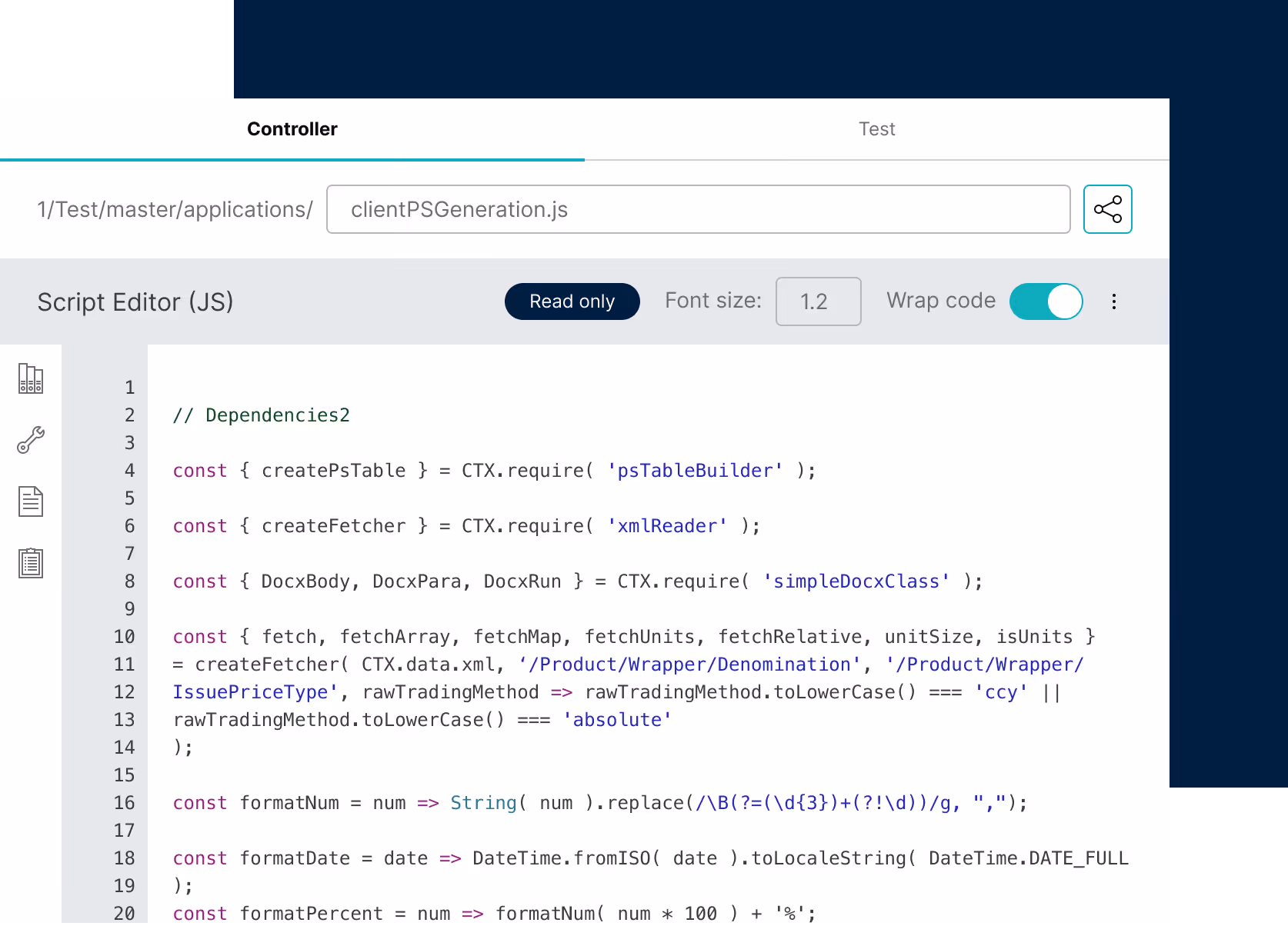Open the editor options kebab menu
The image size is (1288, 926).
click(x=1113, y=301)
